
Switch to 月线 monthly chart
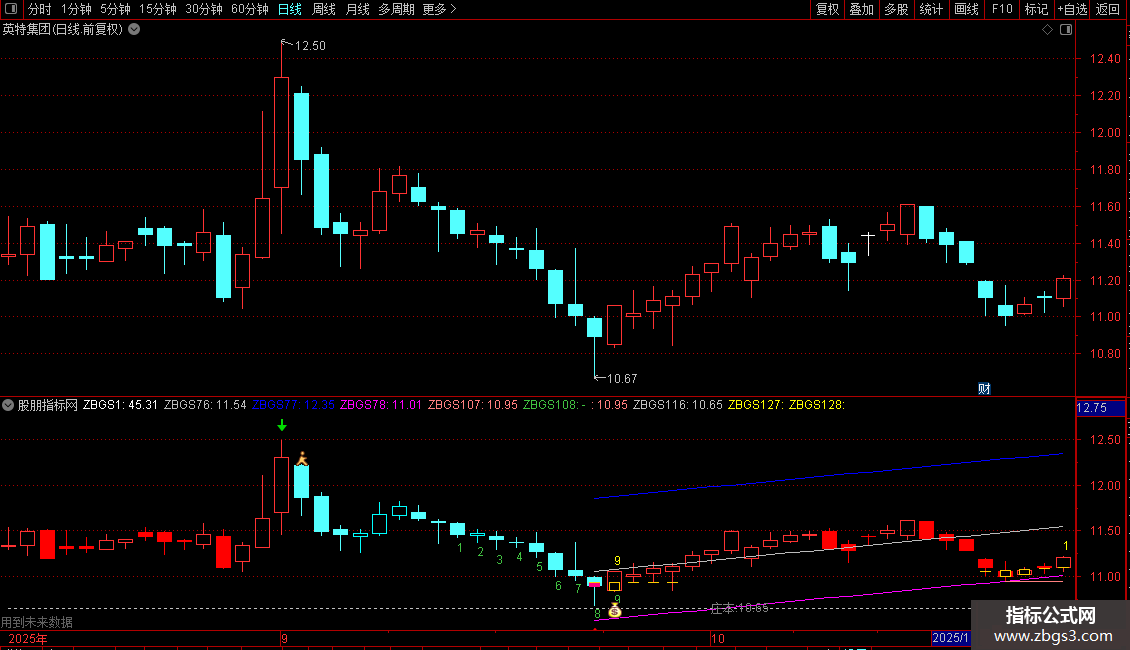(x=357, y=9)
